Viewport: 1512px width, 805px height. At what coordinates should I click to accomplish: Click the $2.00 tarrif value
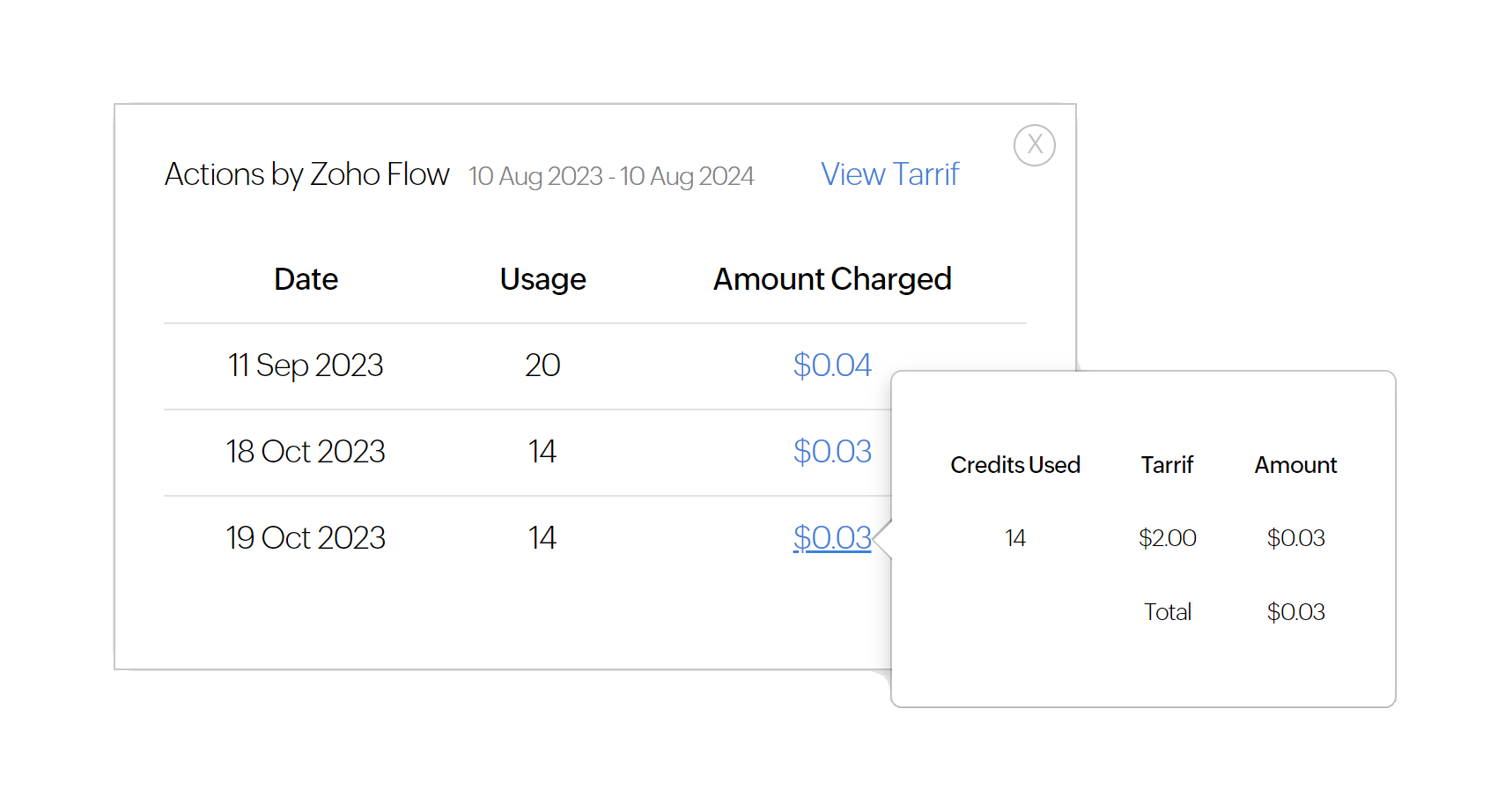(x=1167, y=538)
